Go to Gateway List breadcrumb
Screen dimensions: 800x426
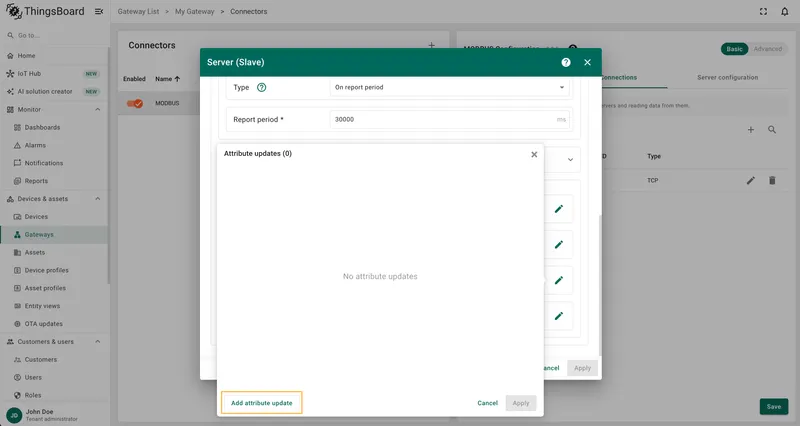click(138, 11)
